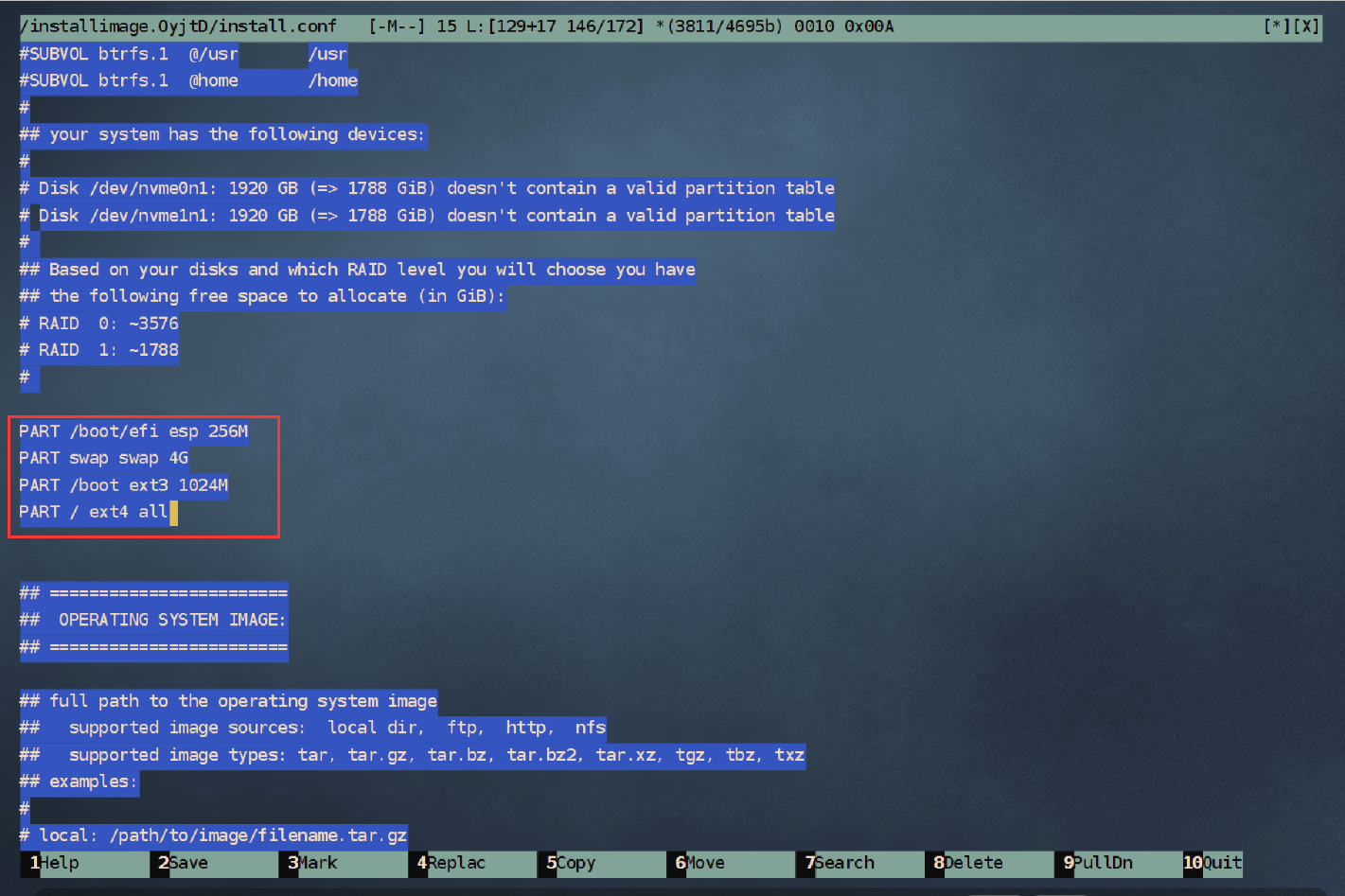Place cursor on the PART /boot/efi esp 256M line
This screenshot has height=896, width=1345.
(133, 431)
